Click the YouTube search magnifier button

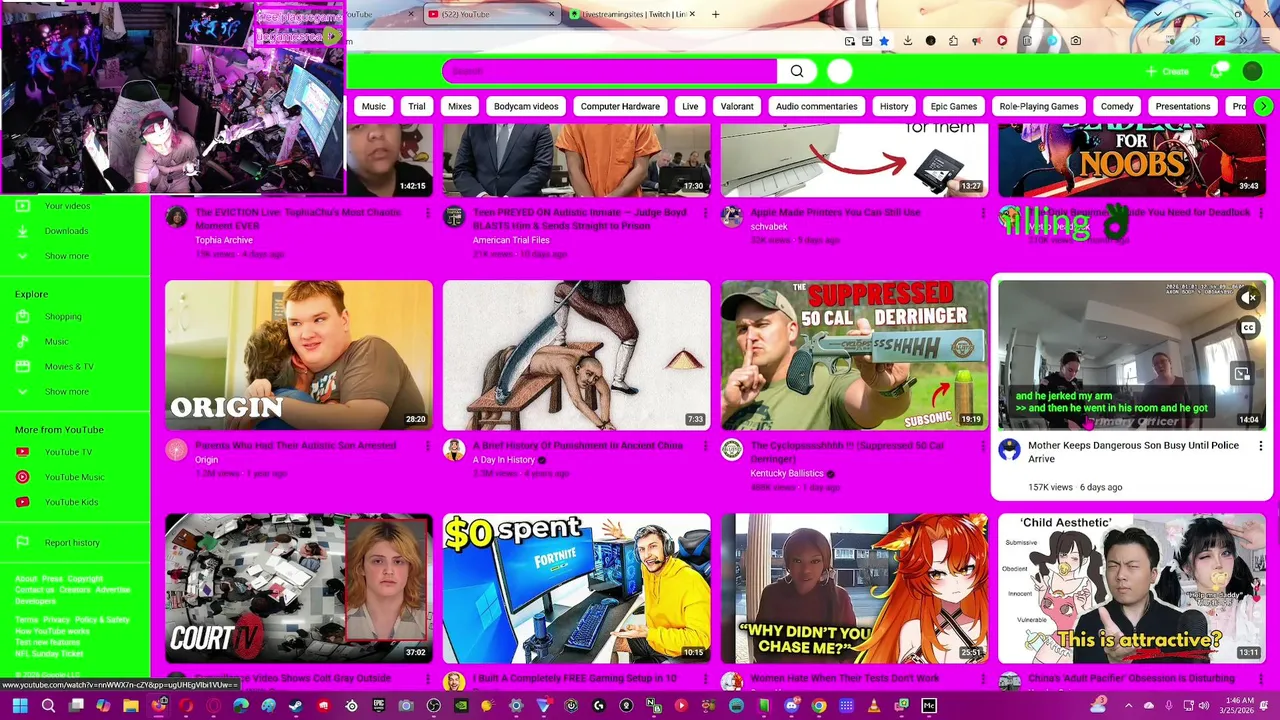797,71
